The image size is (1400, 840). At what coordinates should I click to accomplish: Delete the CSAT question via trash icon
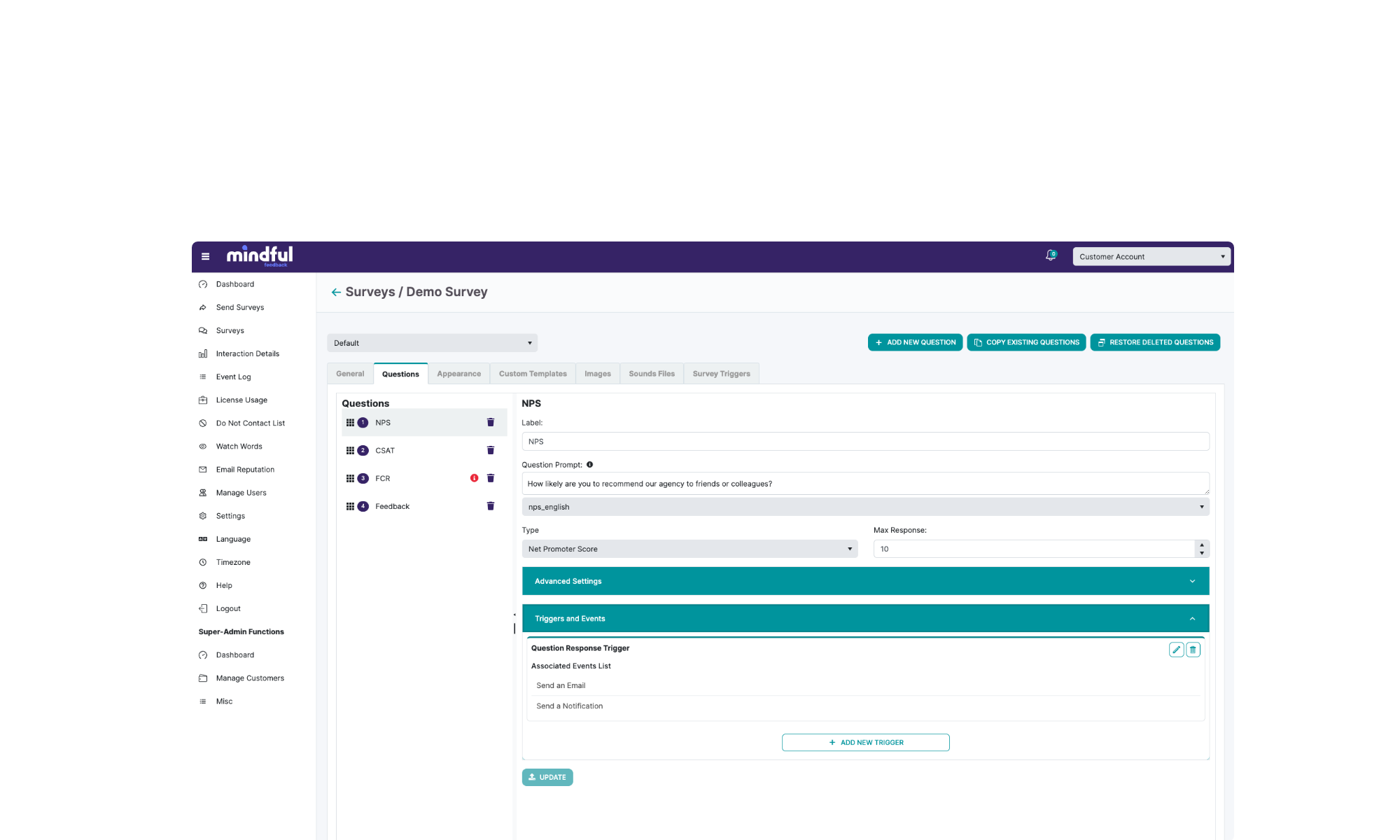(491, 450)
